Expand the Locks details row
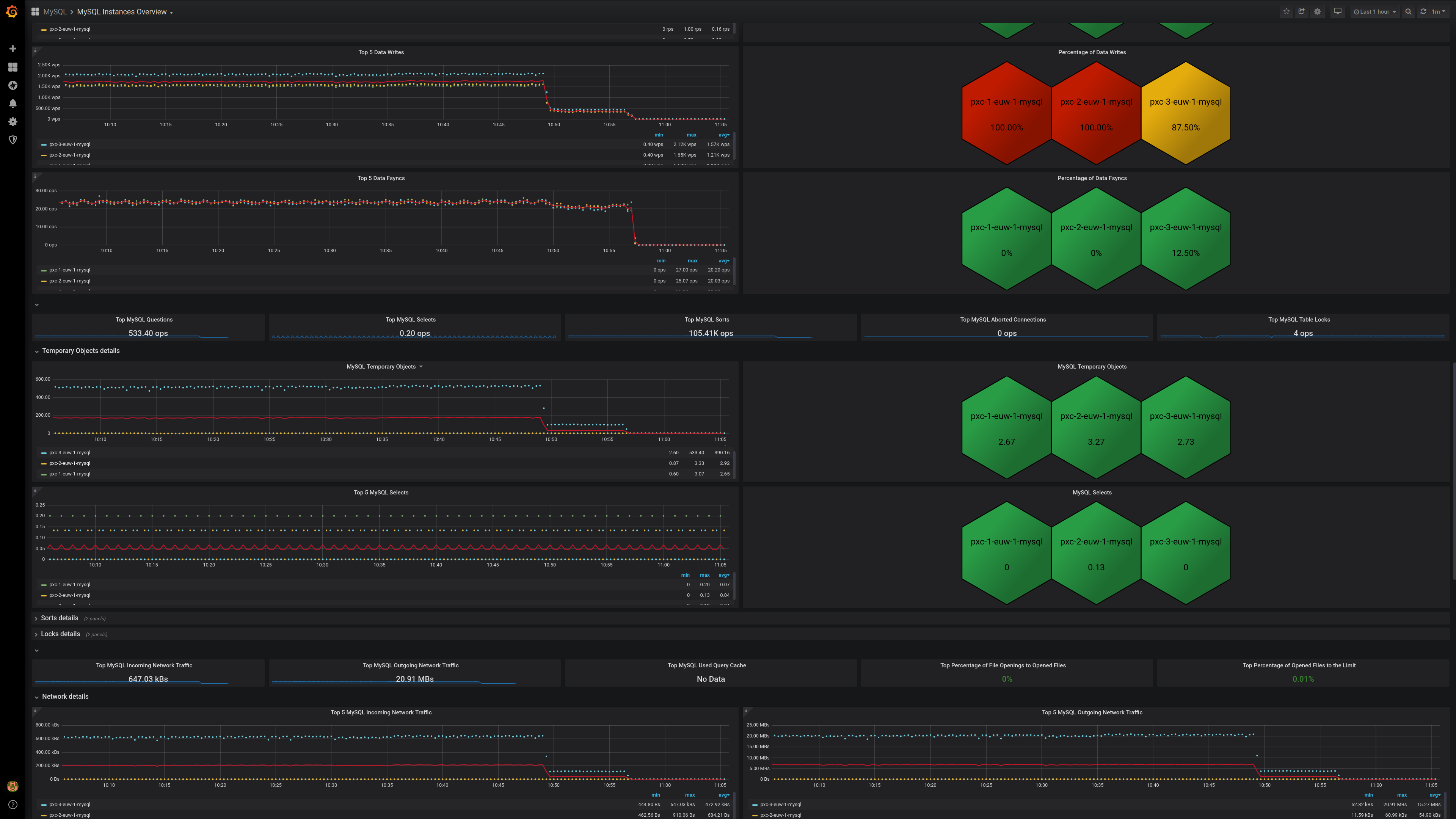This screenshot has width=1456, height=819. pyautogui.click(x=60, y=634)
